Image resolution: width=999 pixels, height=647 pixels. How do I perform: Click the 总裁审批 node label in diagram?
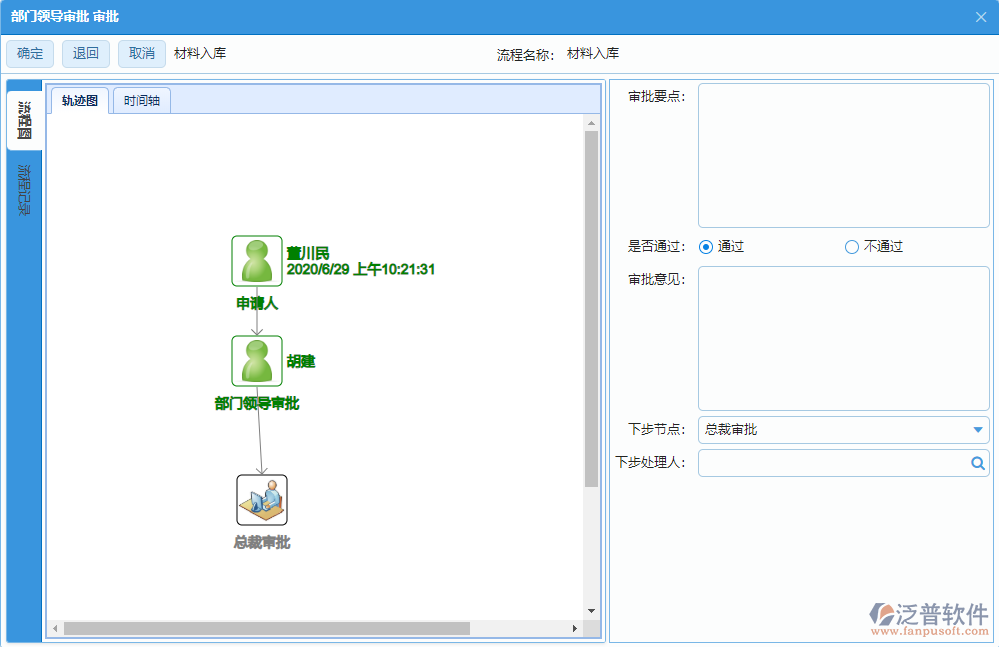click(262, 542)
